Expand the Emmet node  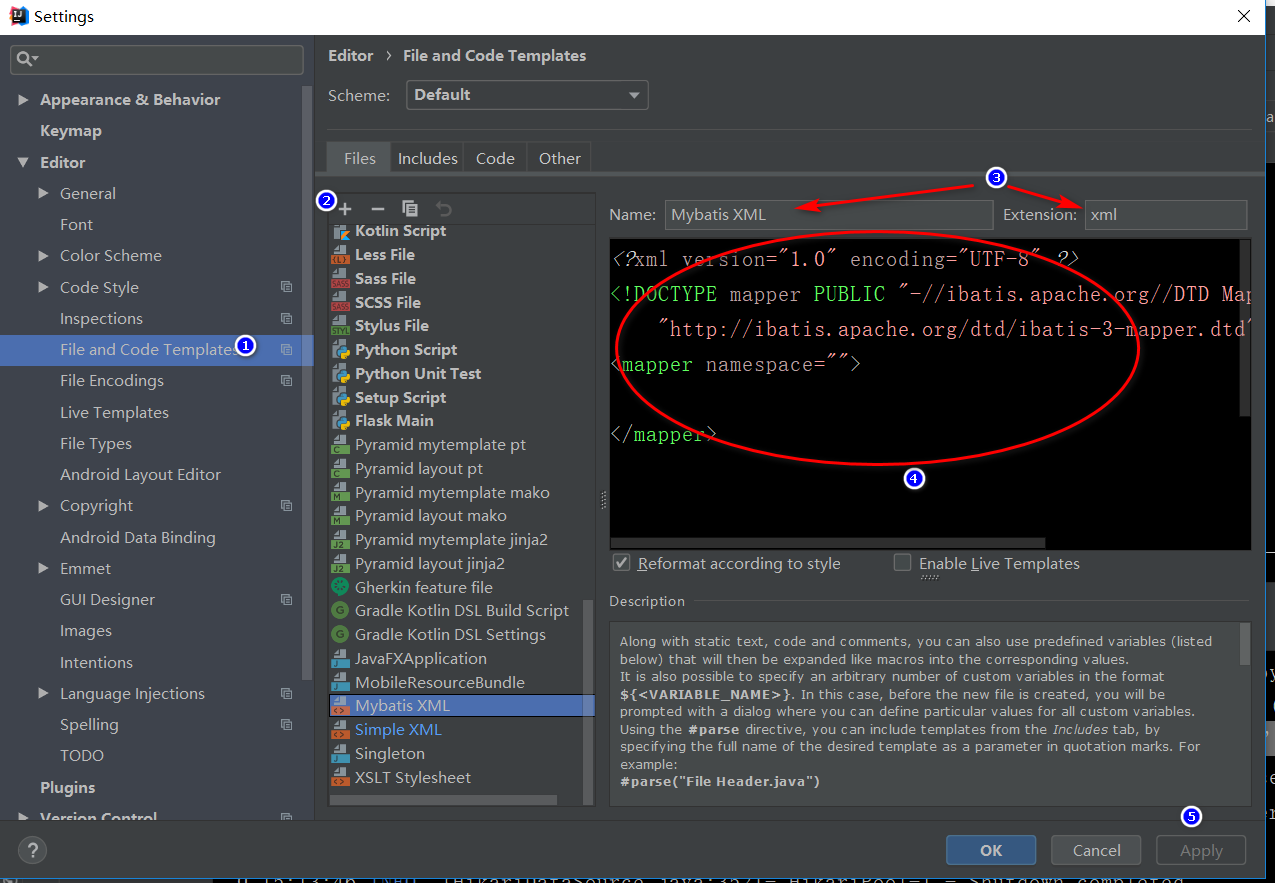click(x=43, y=569)
